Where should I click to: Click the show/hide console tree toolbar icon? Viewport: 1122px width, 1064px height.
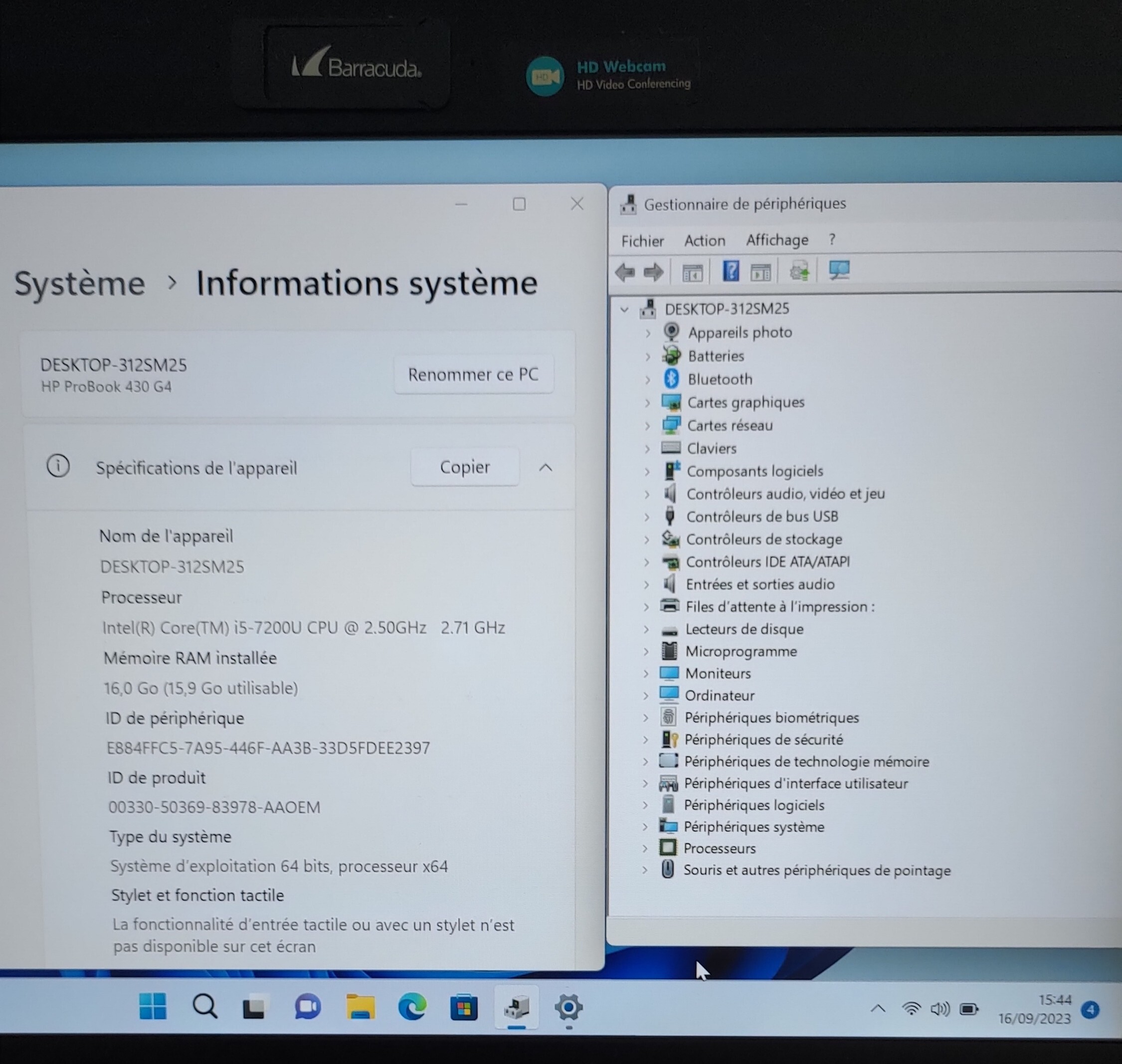692,273
